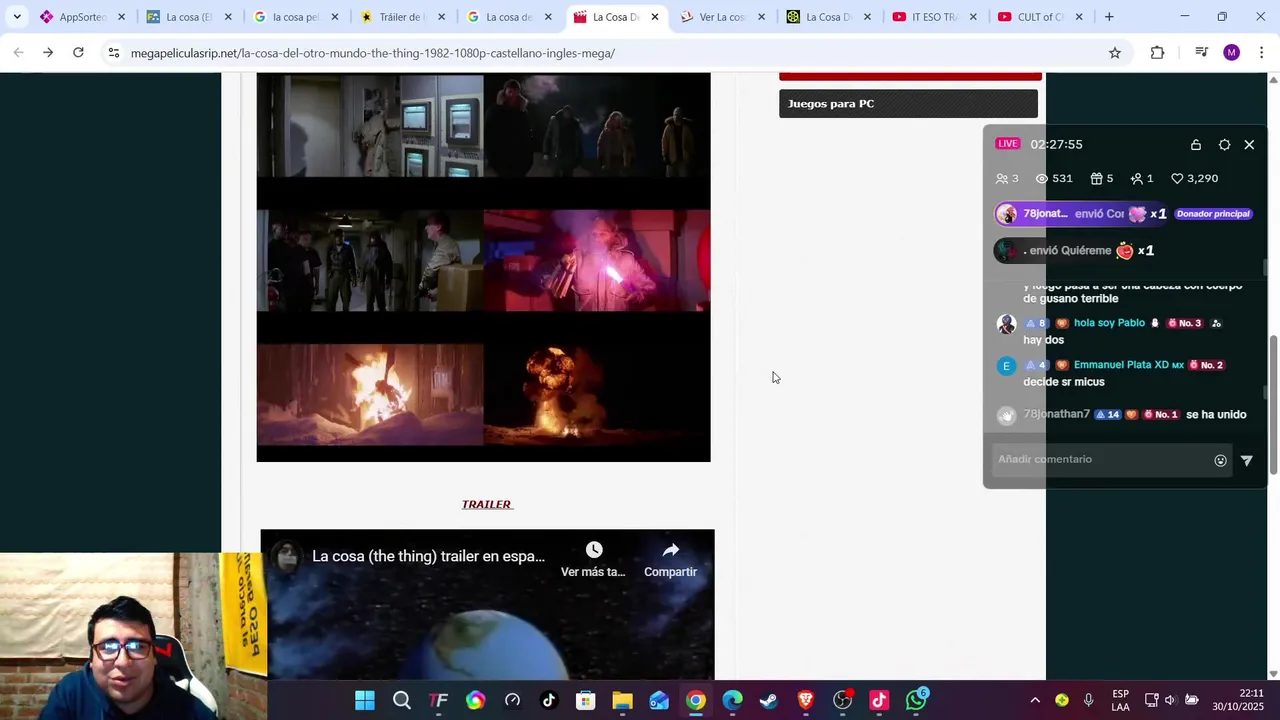Click Compartir on the trailer video
This screenshot has width=1280, height=720.
pyautogui.click(x=670, y=560)
